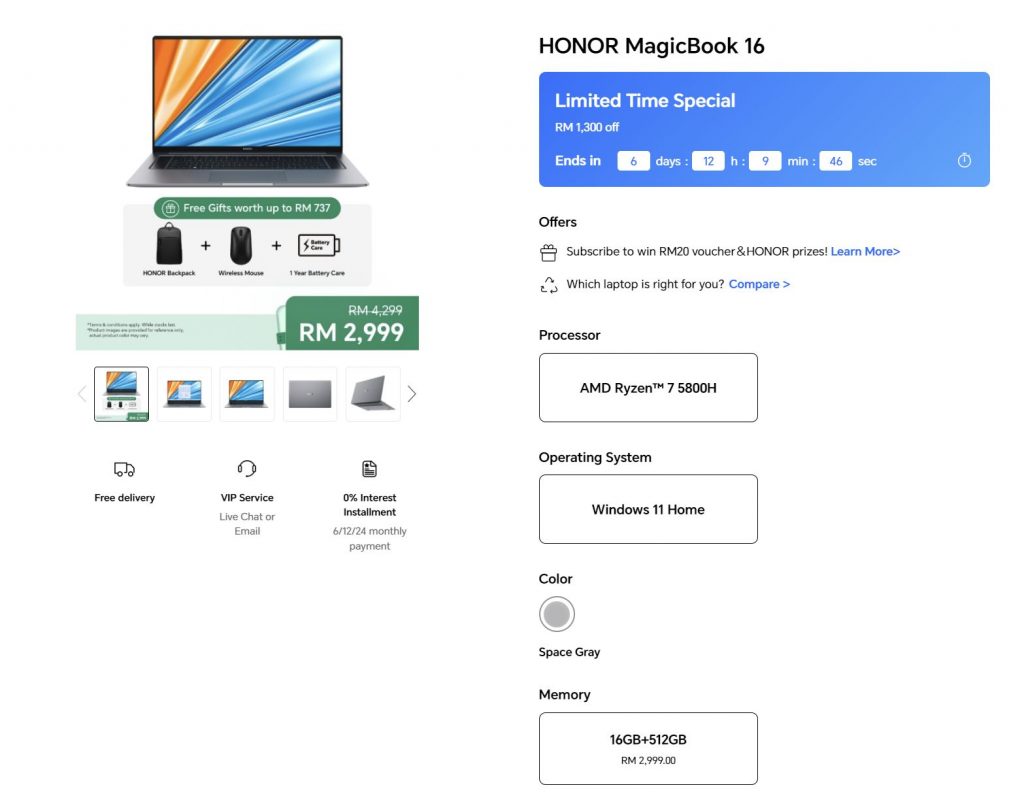Image resolution: width=1024 pixels, height=800 pixels.
Task: Click the green Free Gifts badge icon
Action: [x=170, y=208]
